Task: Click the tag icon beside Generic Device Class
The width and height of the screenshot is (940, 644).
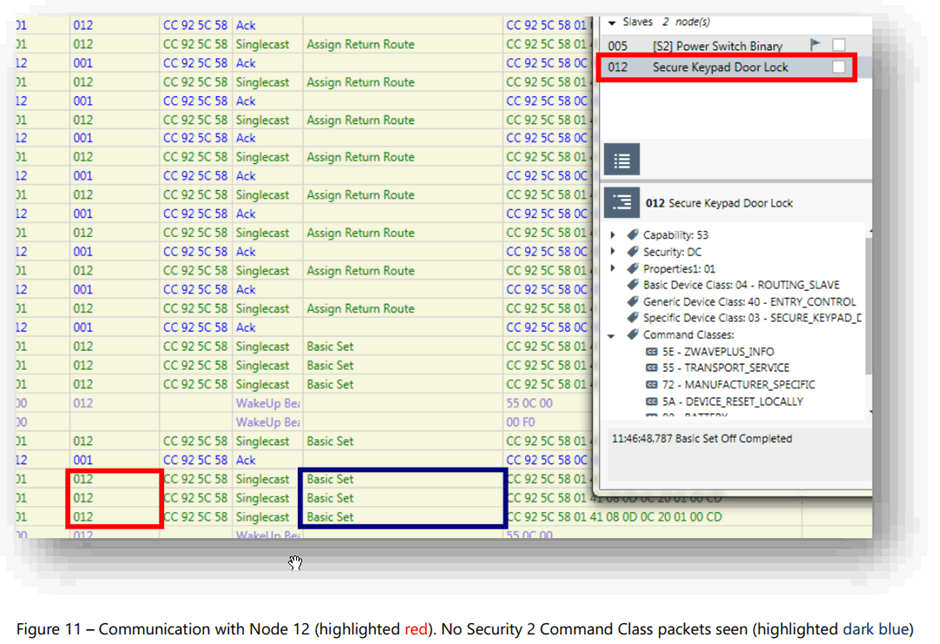Action: [x=632, y=301]
